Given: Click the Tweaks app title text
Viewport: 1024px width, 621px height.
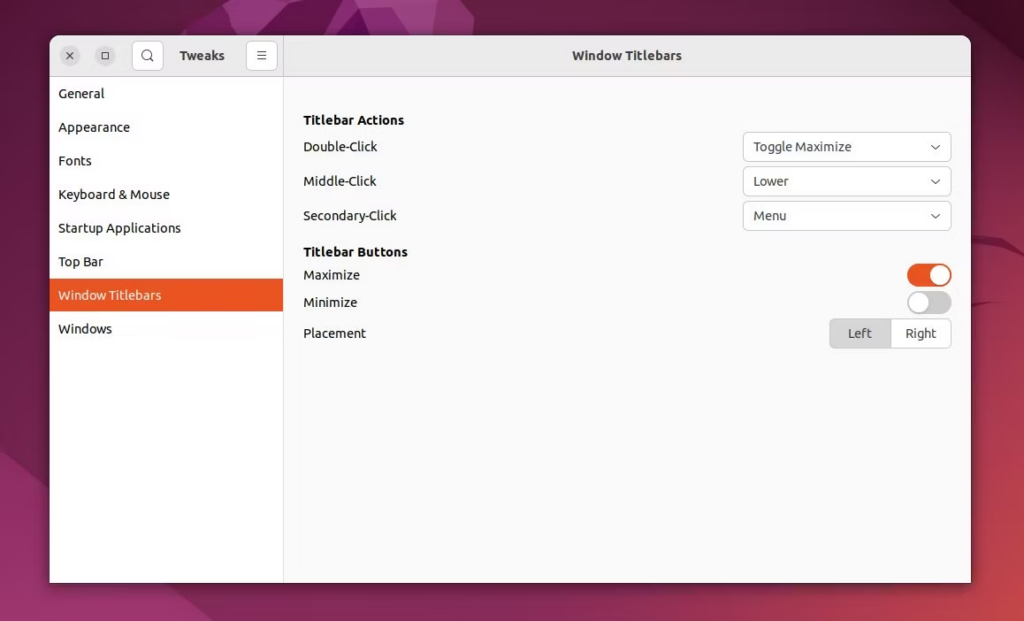Looking at the screenshot, I should pyautogui.click(x=202, y=56).
